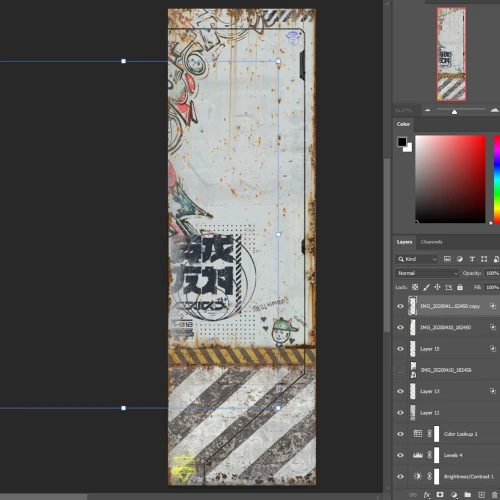Screen dimensions: 500x500
Task: Click the shape layer filter icon
Action: (x=484, y=259)
